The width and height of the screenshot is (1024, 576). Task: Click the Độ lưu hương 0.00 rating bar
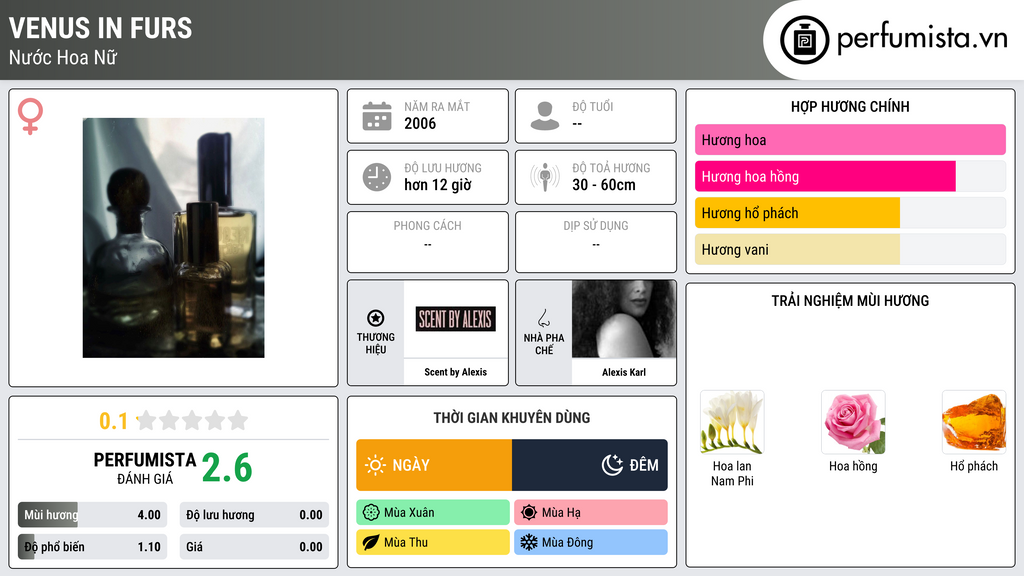click(x=254, y=515)
